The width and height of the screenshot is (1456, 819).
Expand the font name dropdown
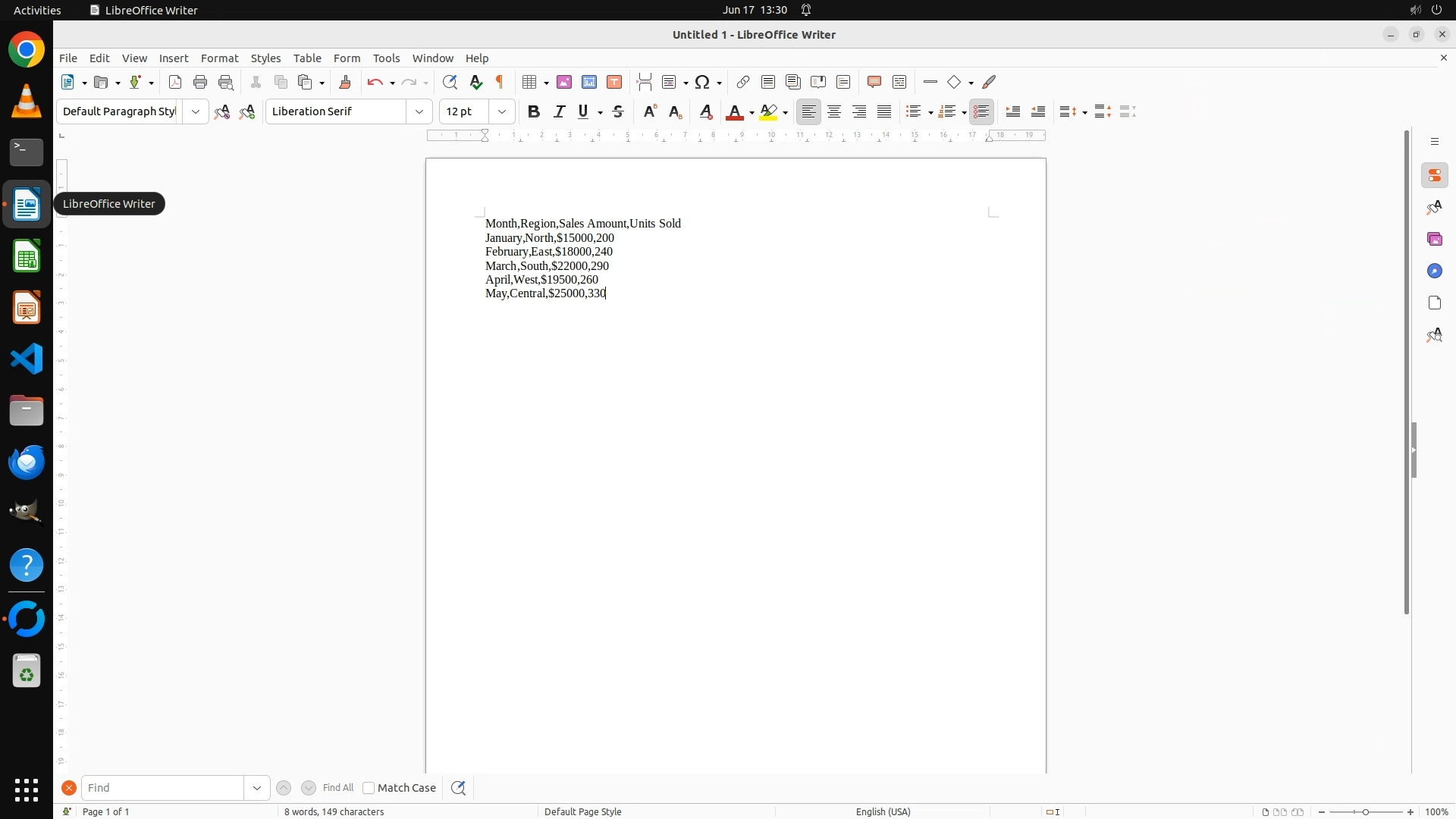(x=419, y=111)
